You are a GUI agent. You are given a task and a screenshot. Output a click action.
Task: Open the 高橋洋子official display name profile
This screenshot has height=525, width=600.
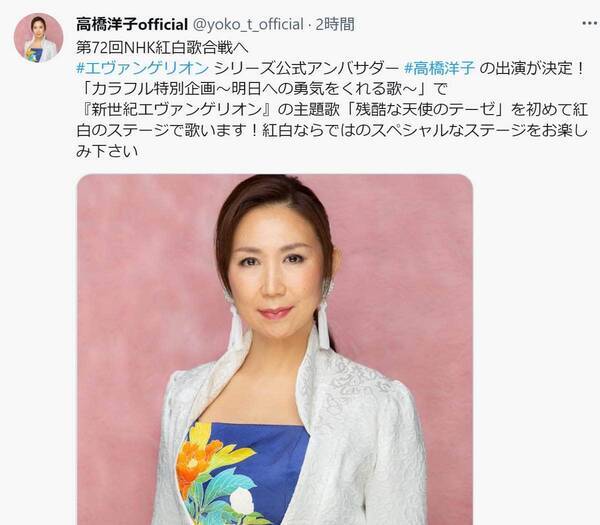132,24
